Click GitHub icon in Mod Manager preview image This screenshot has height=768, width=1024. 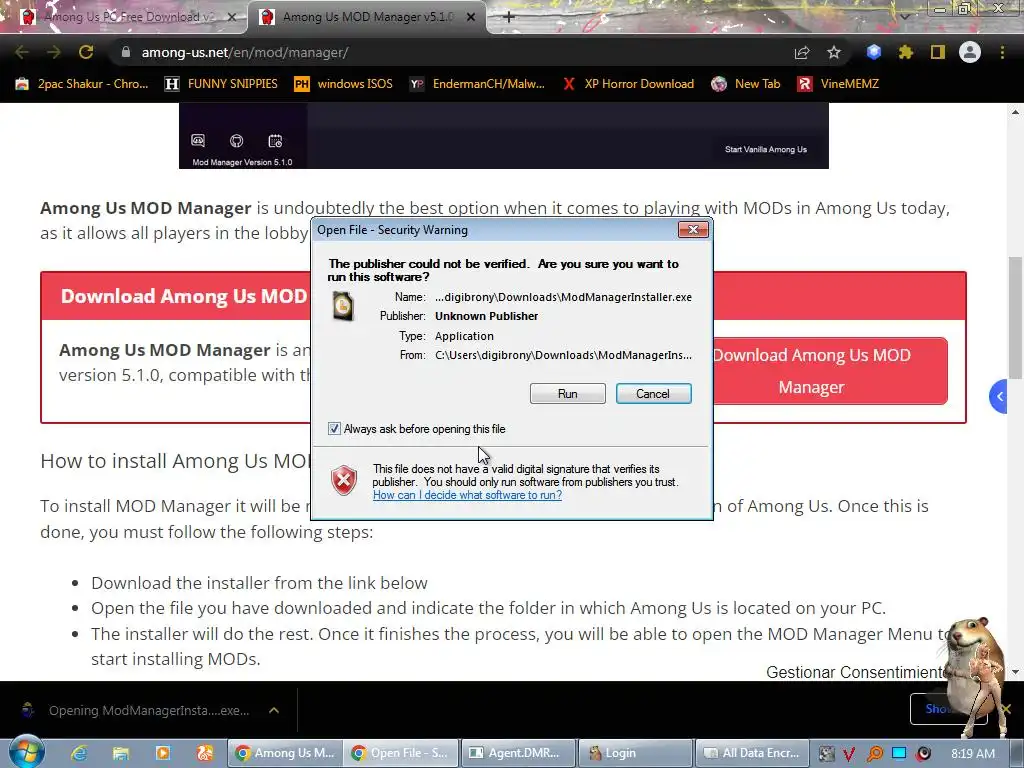(236, 140)
